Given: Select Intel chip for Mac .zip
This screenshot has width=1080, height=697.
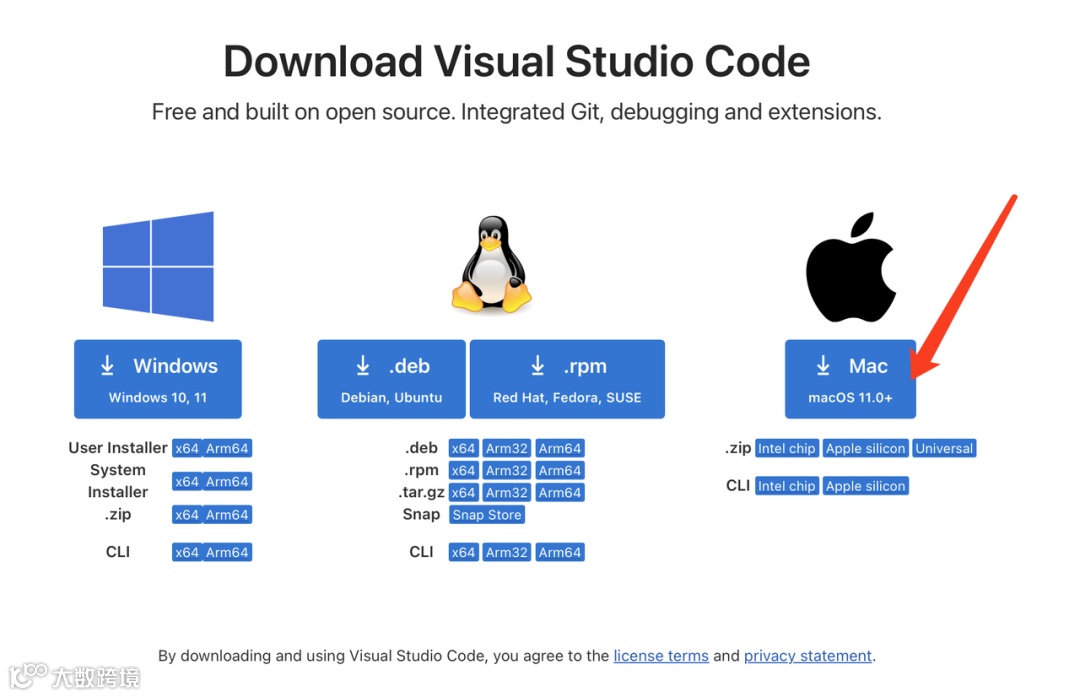Looking at the screenshot, I should pos(787,448).
